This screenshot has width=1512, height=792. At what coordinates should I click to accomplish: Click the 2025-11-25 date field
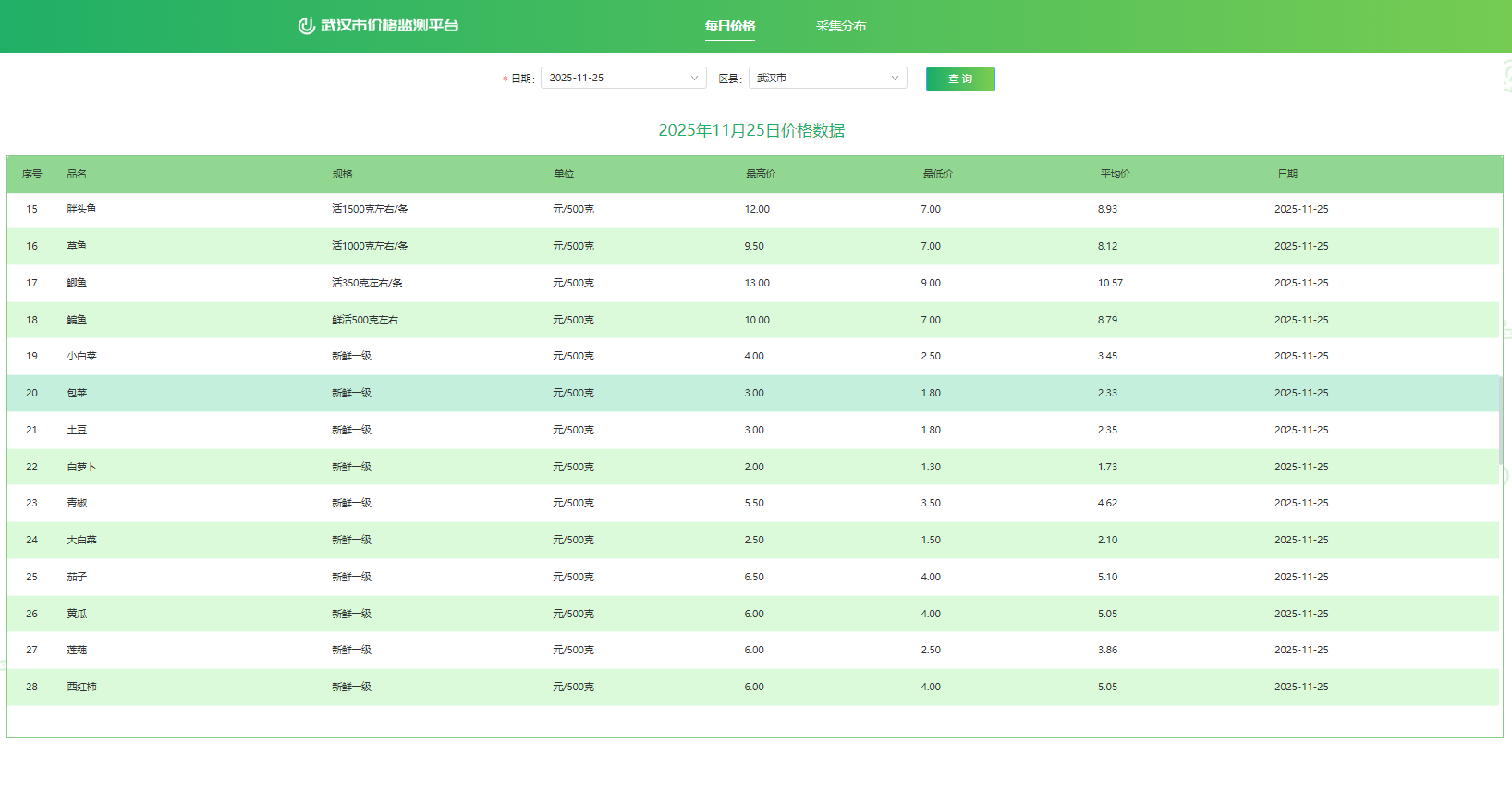615,79
